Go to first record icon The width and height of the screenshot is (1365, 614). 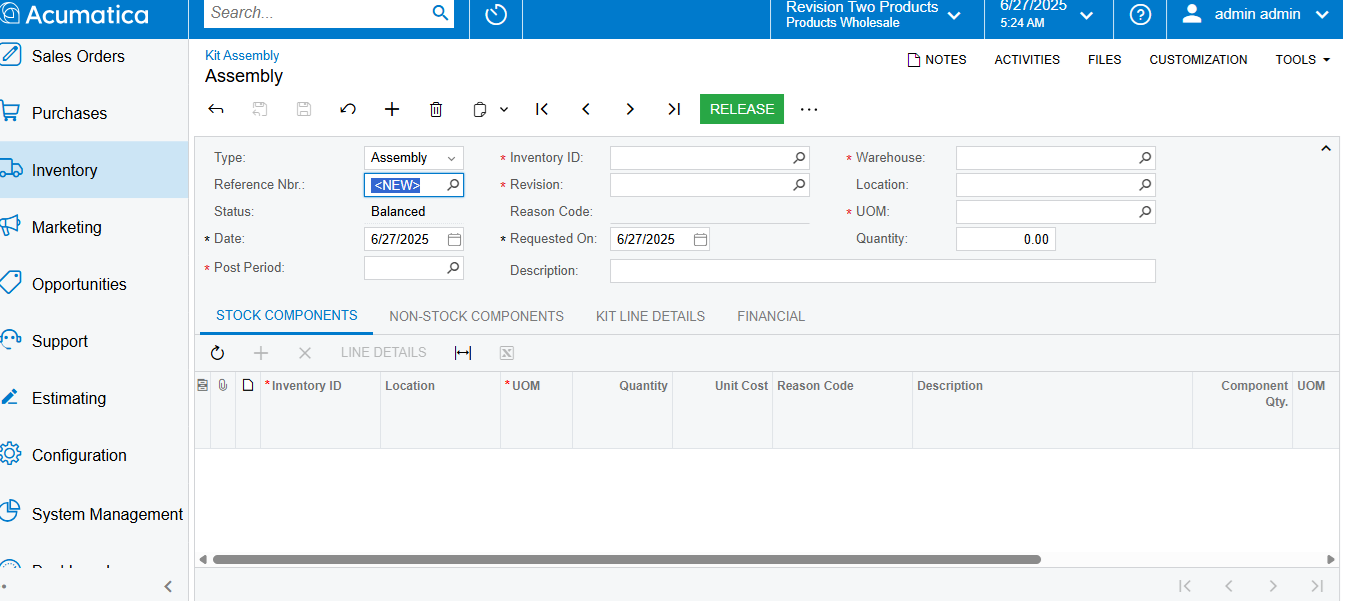(542, 109)
